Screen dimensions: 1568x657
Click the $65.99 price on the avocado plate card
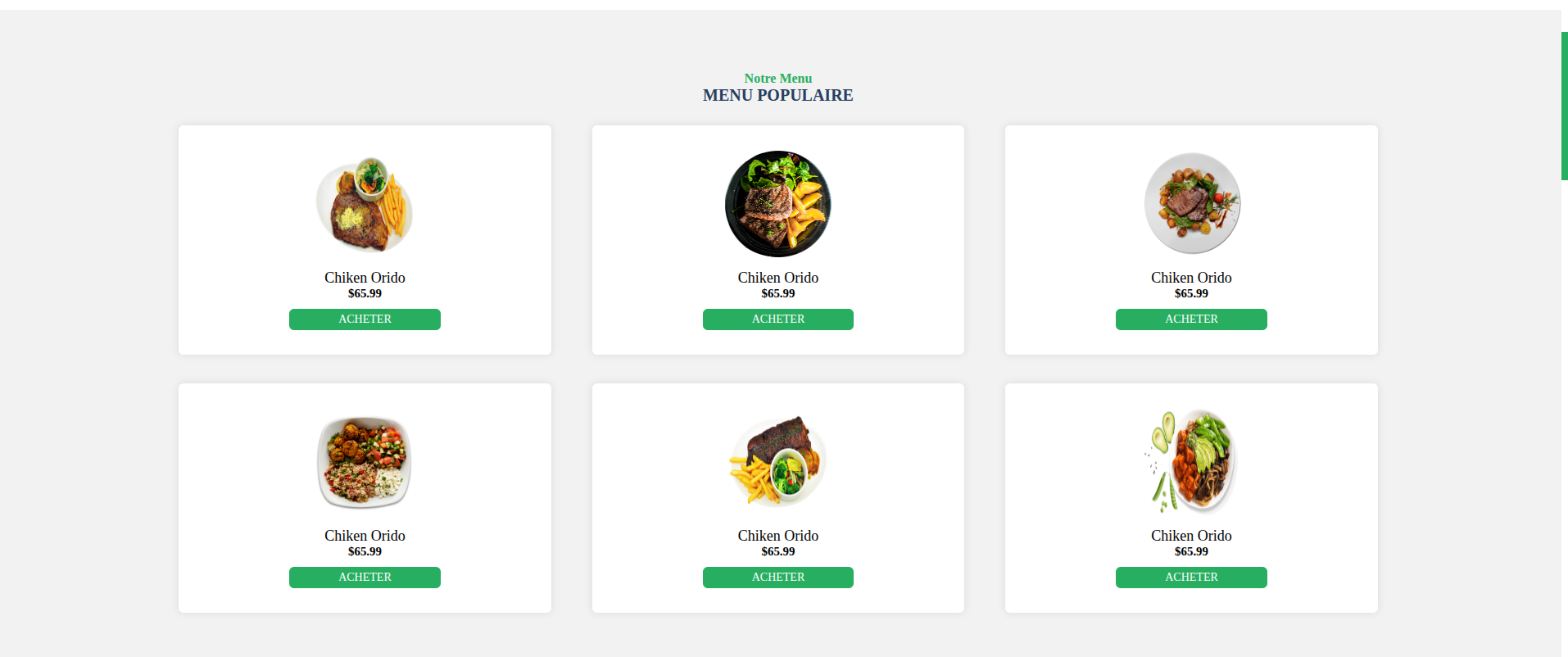click(1191, 551)
